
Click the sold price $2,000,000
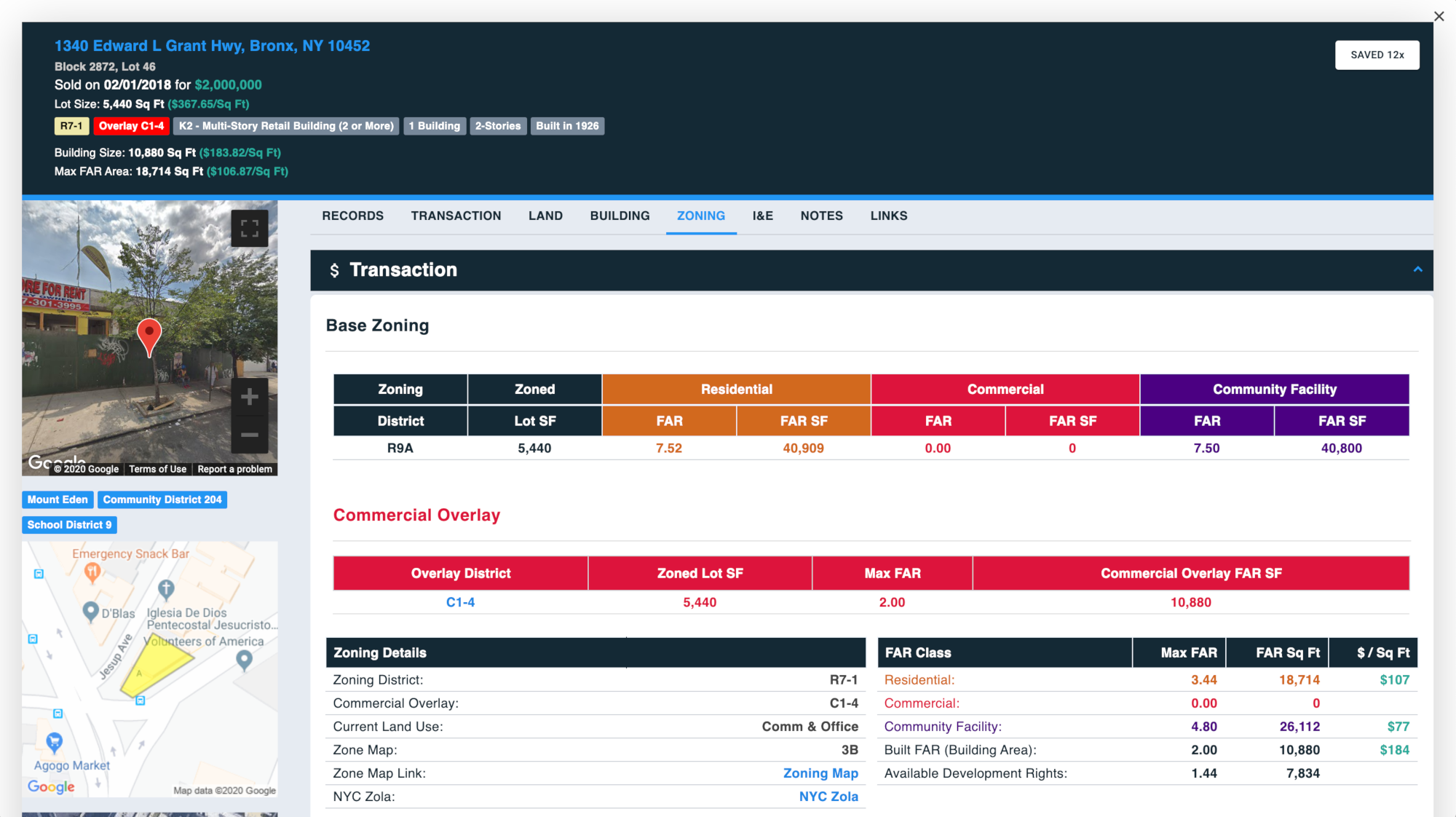click(x=228, y=84)
